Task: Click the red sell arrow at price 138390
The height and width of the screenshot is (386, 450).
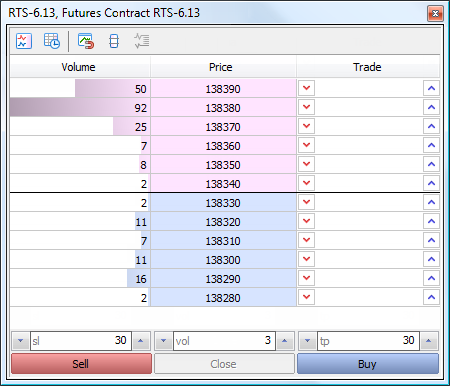Action: coord(306,88)
